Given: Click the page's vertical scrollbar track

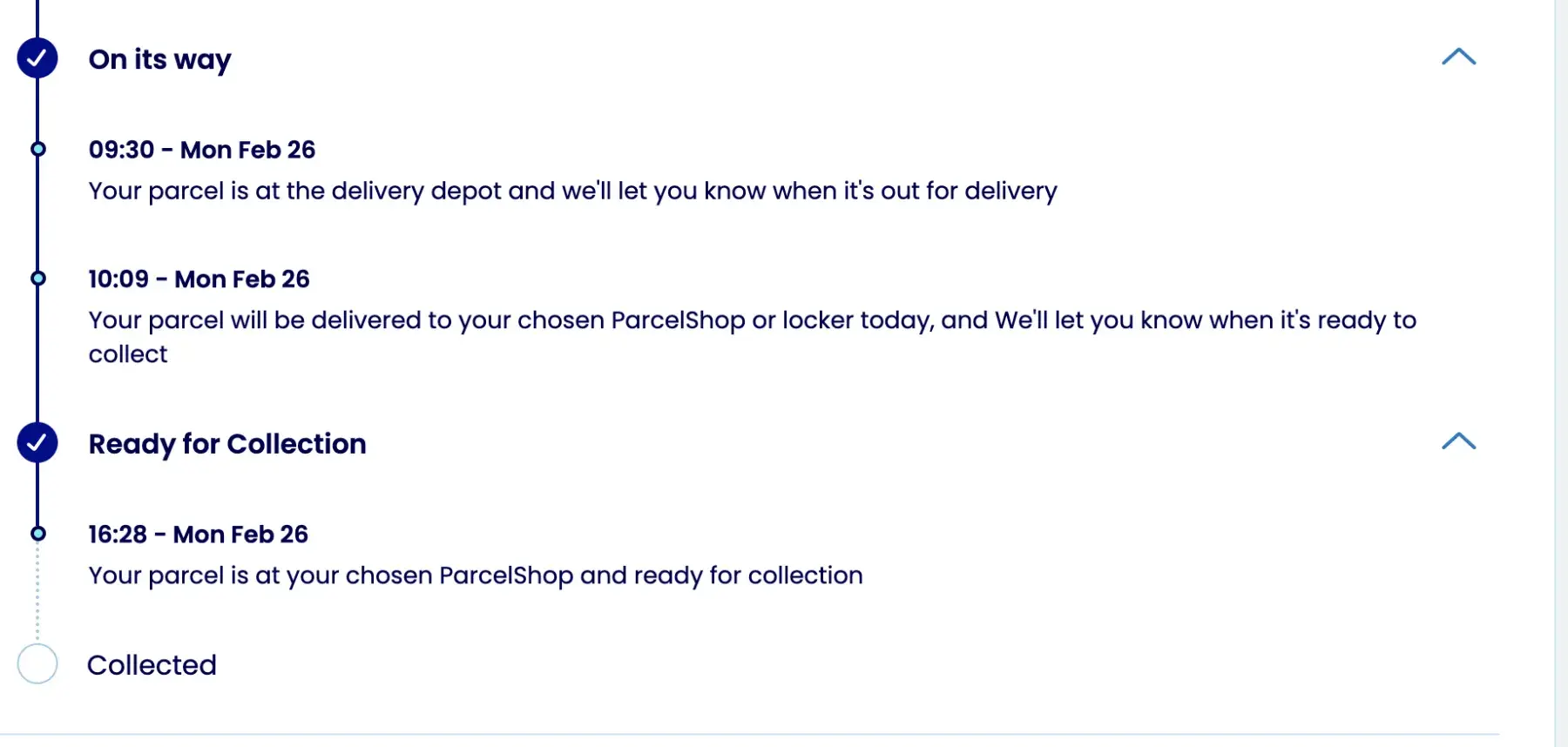Looking at the screenshot, I should click(x=1561, y=373).
